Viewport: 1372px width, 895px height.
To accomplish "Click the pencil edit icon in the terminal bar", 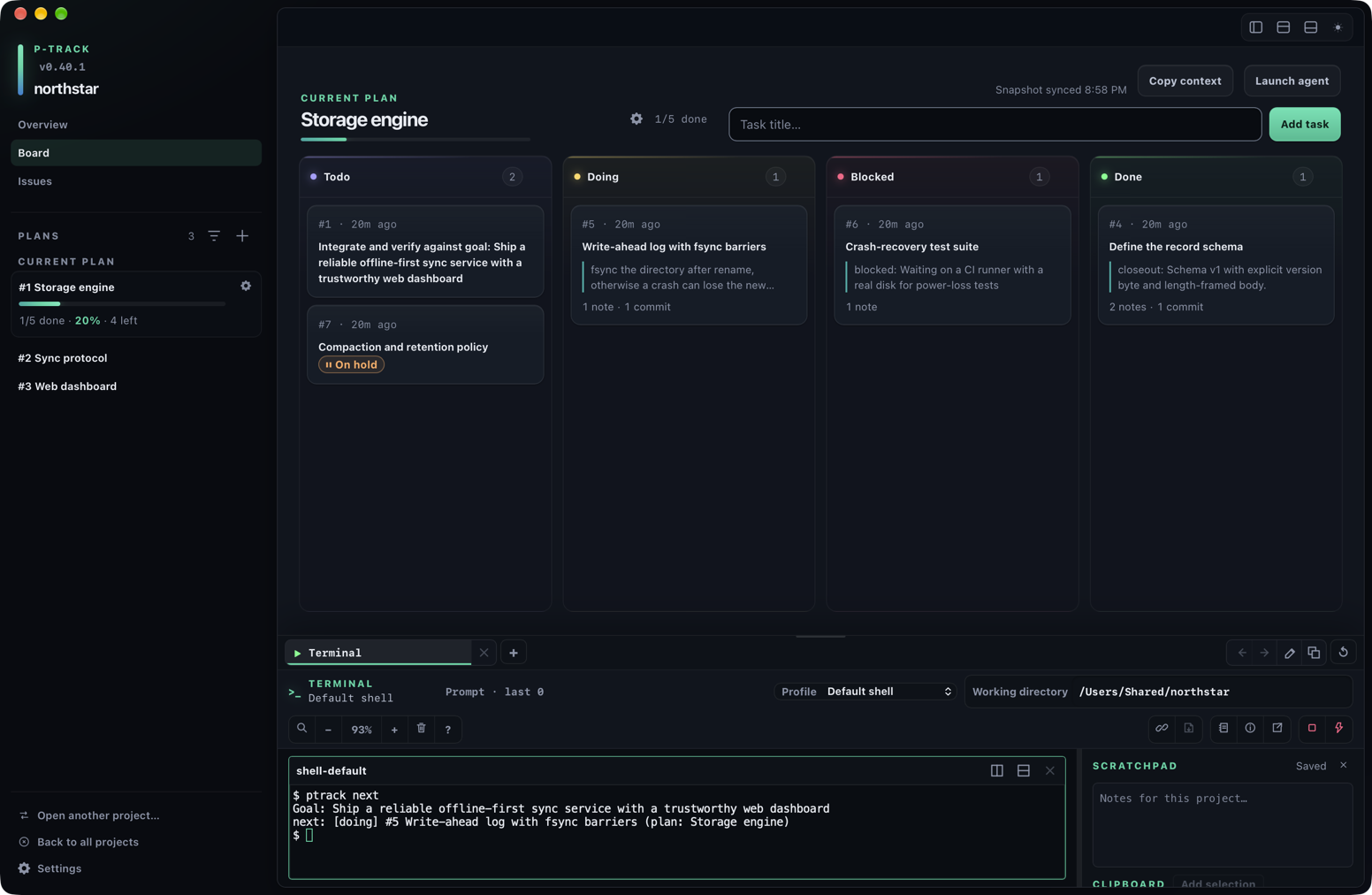I will (x=1290, y=653).
